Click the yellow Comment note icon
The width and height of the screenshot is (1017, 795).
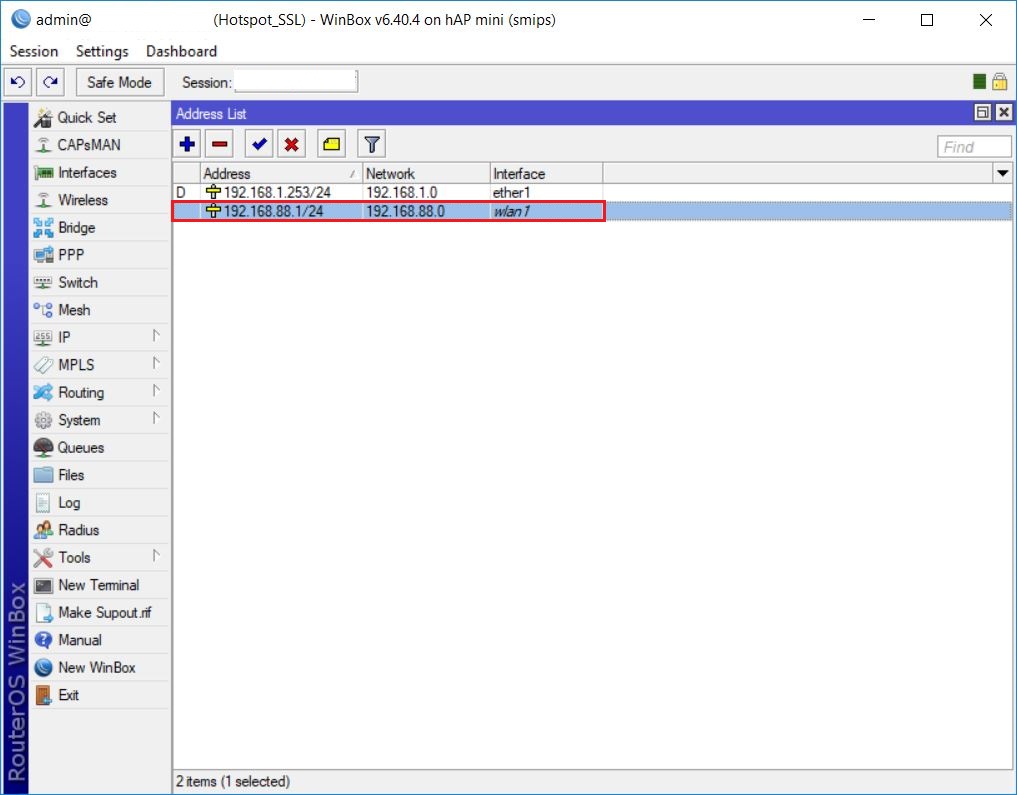[x=331, y=144]
